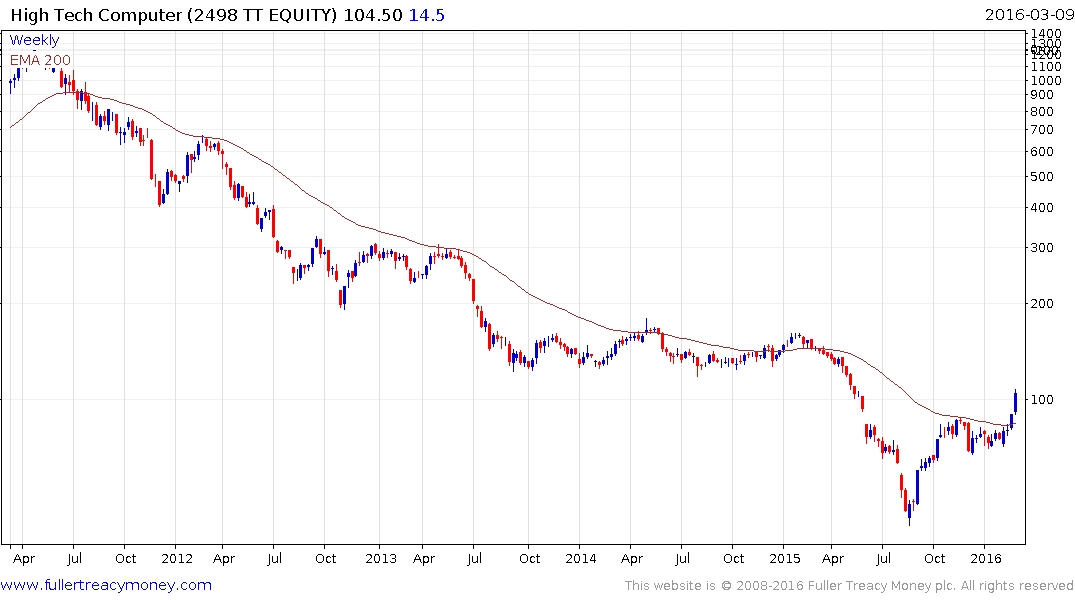Click the 700 price axis label
1075x600 pixels.
[1042, 130]
